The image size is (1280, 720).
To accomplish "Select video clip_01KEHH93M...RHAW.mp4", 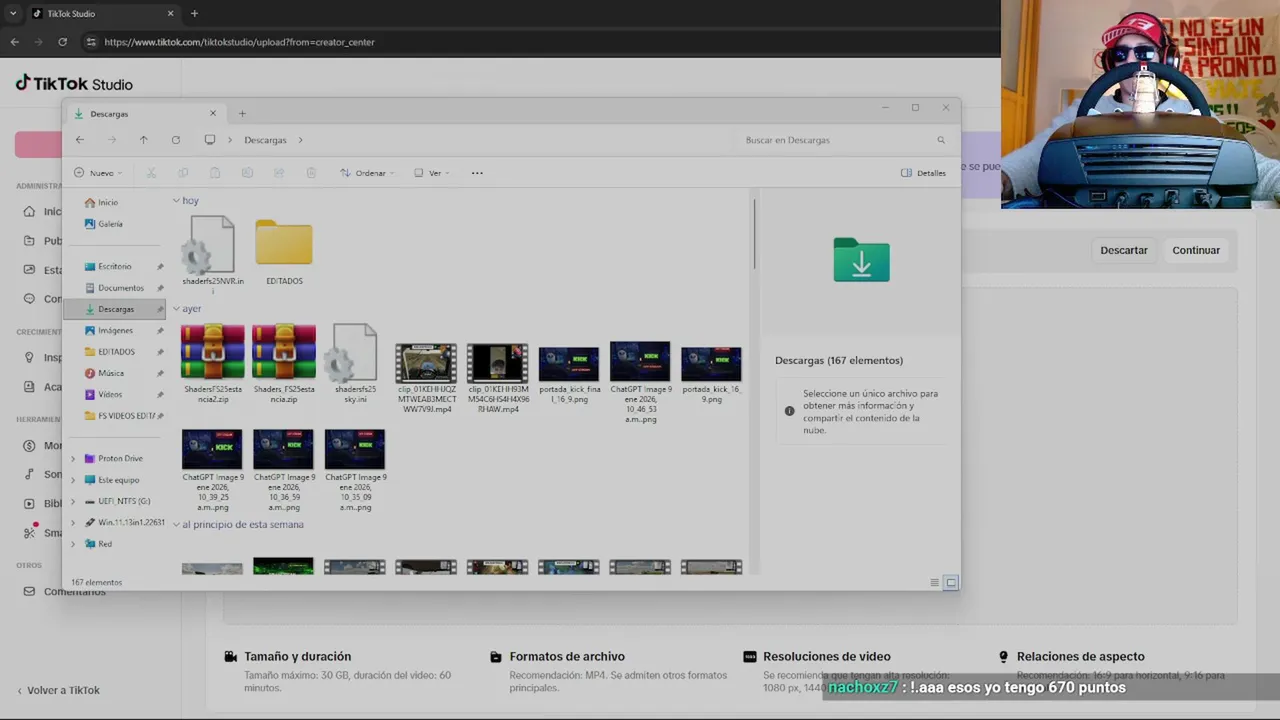I will (x=497, y=378).
